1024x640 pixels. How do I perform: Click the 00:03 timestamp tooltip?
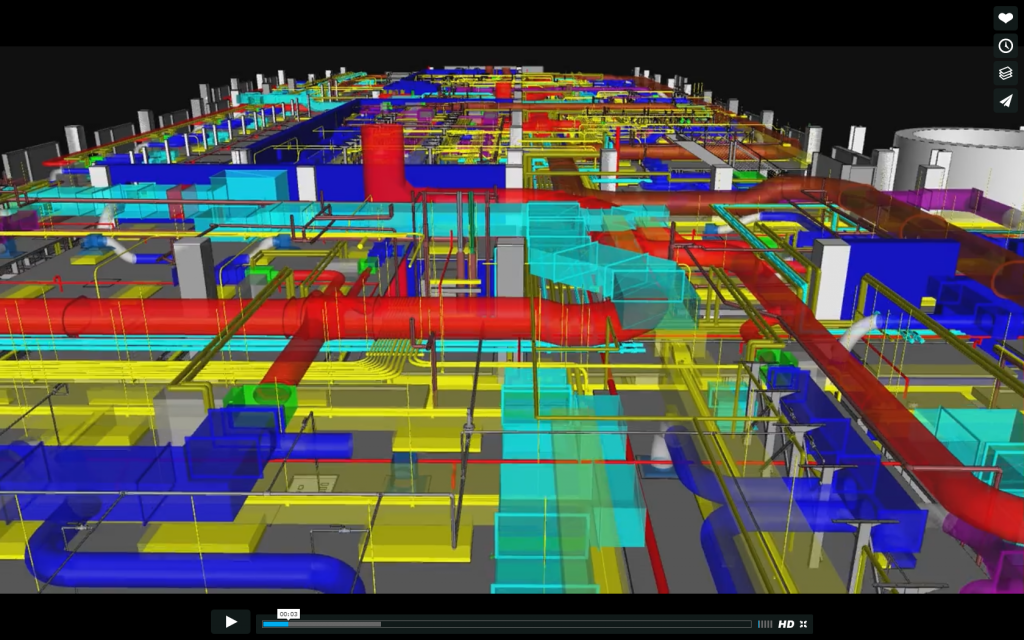tap(288, 613)
